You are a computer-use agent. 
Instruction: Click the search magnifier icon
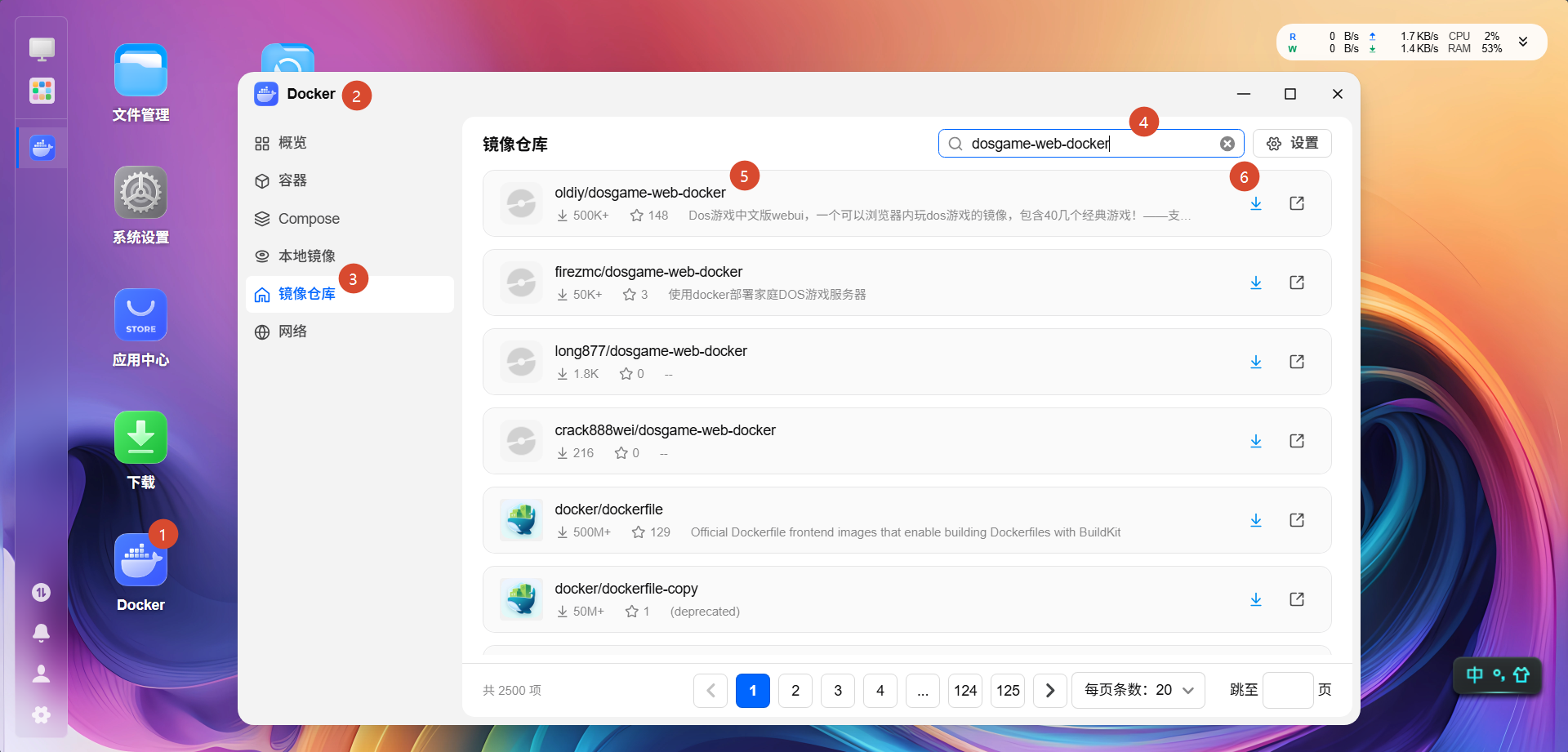pos(955,144)
